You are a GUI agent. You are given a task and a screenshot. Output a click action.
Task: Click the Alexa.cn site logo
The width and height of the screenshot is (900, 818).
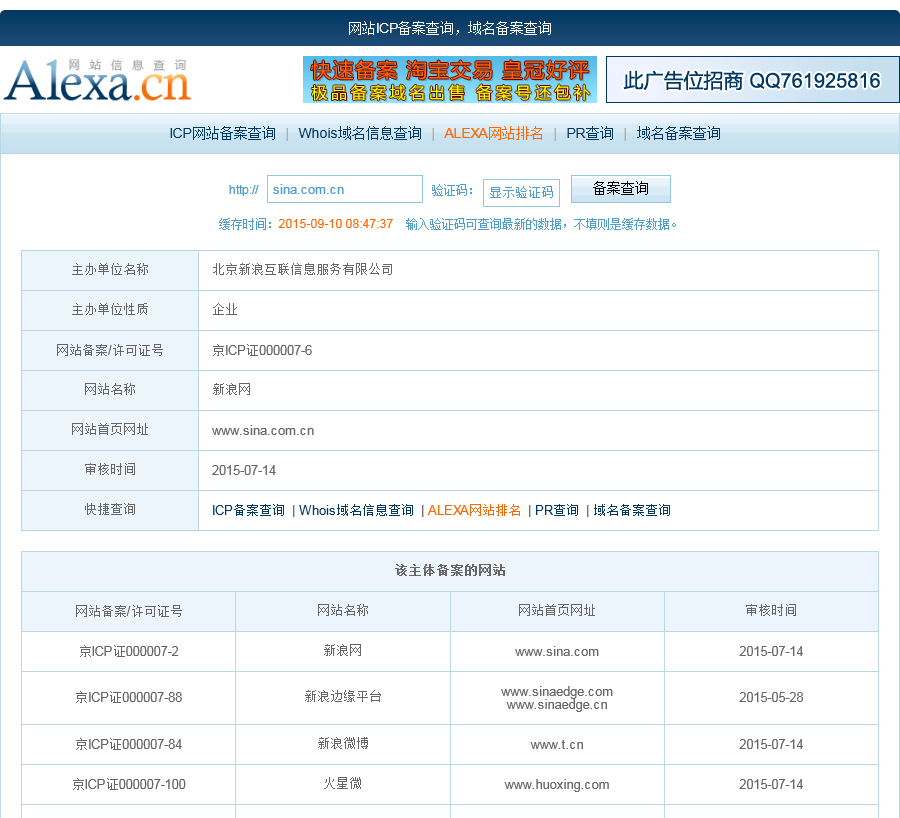98,80
